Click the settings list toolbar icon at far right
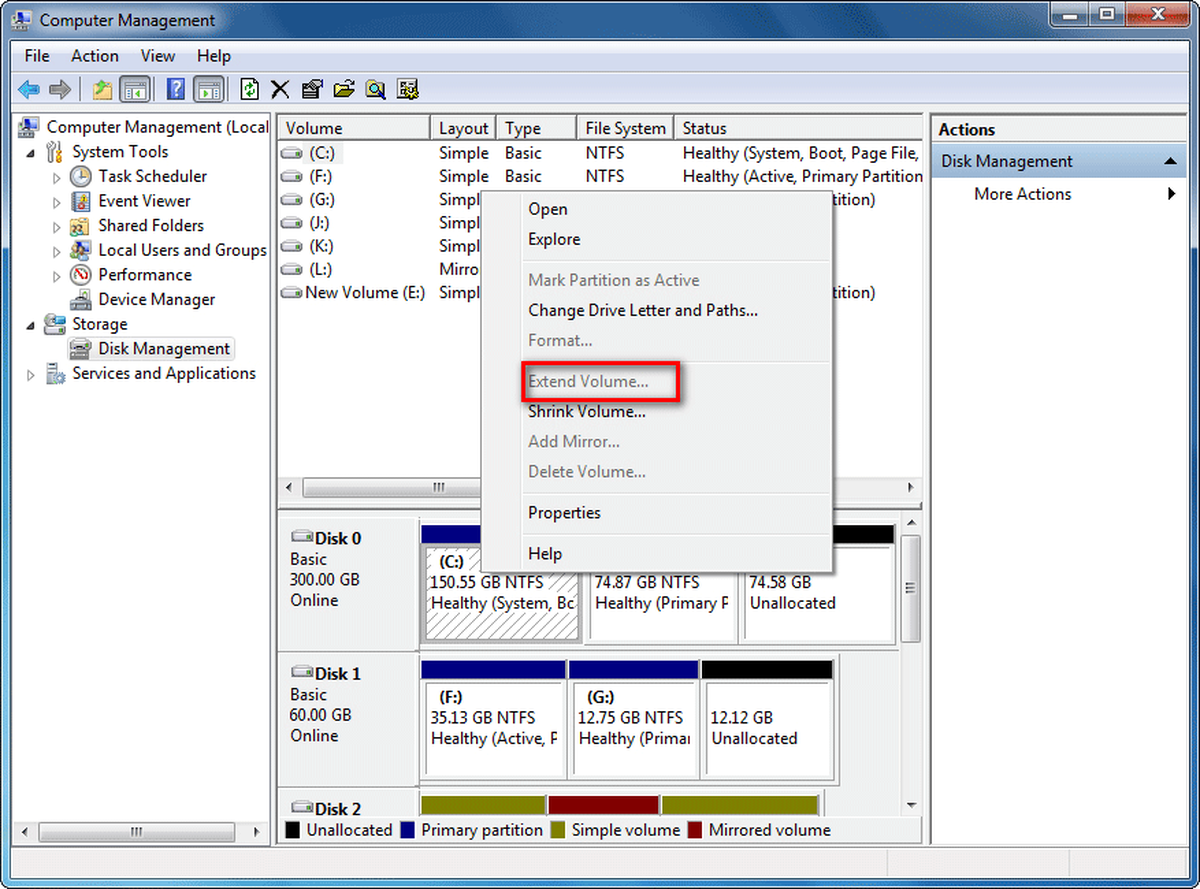This screenshot has width=1200, height=889. point(408,90)
